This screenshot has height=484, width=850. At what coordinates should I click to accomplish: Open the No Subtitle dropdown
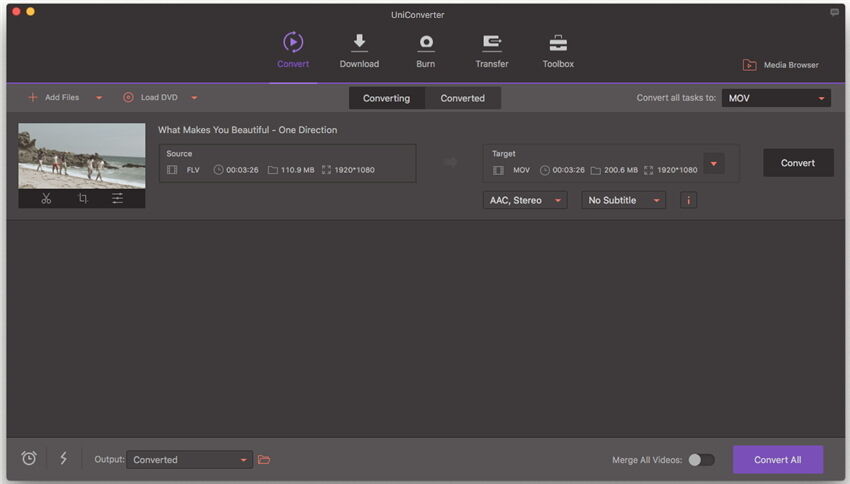coord(623,201)
